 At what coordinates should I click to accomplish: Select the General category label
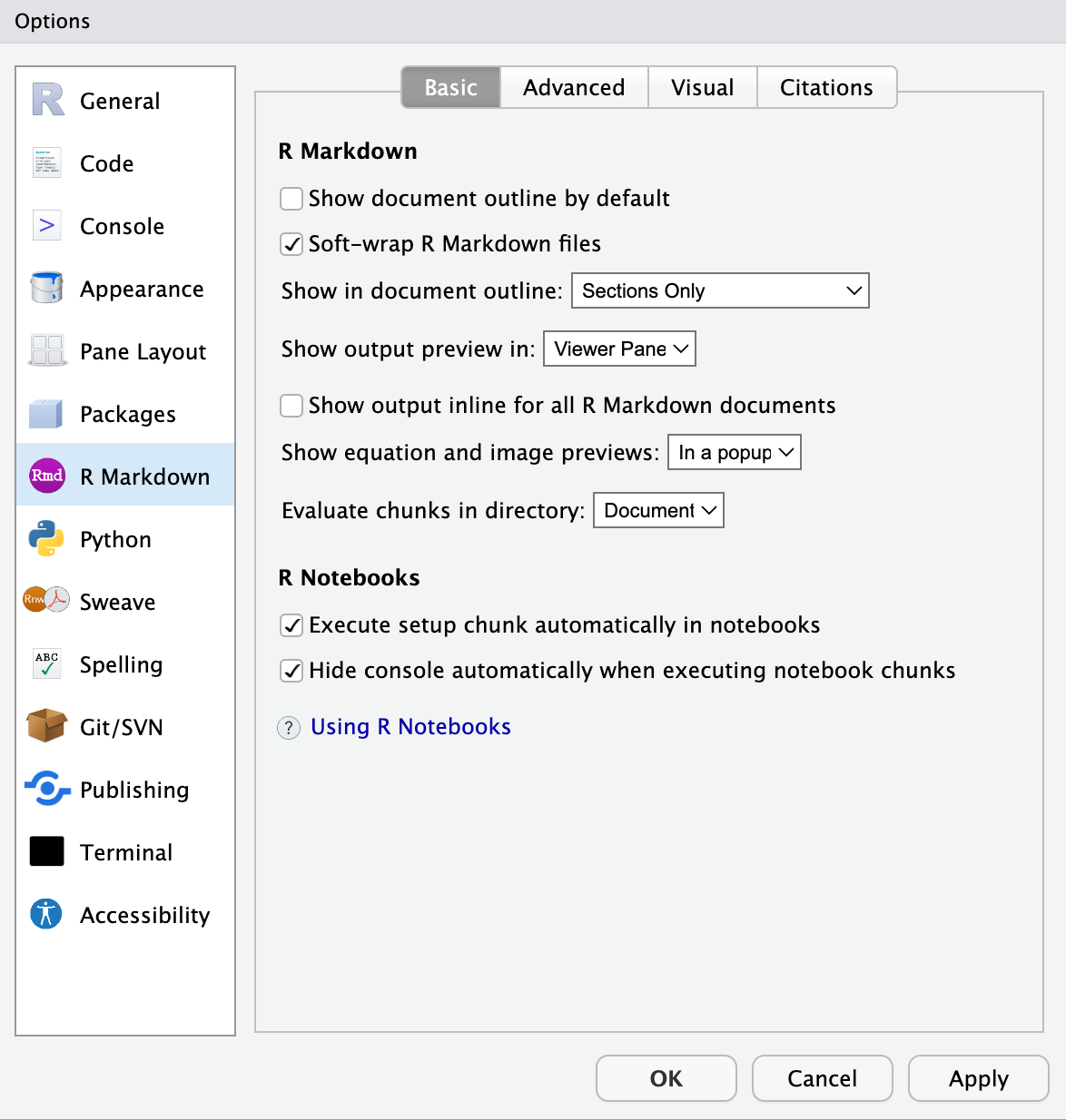tap(120, 101)
